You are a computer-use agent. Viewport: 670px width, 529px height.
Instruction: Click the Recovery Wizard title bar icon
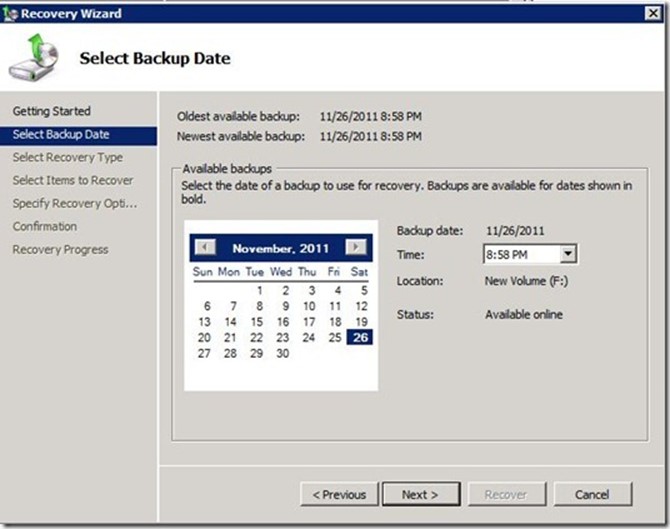tap(10, 13)
